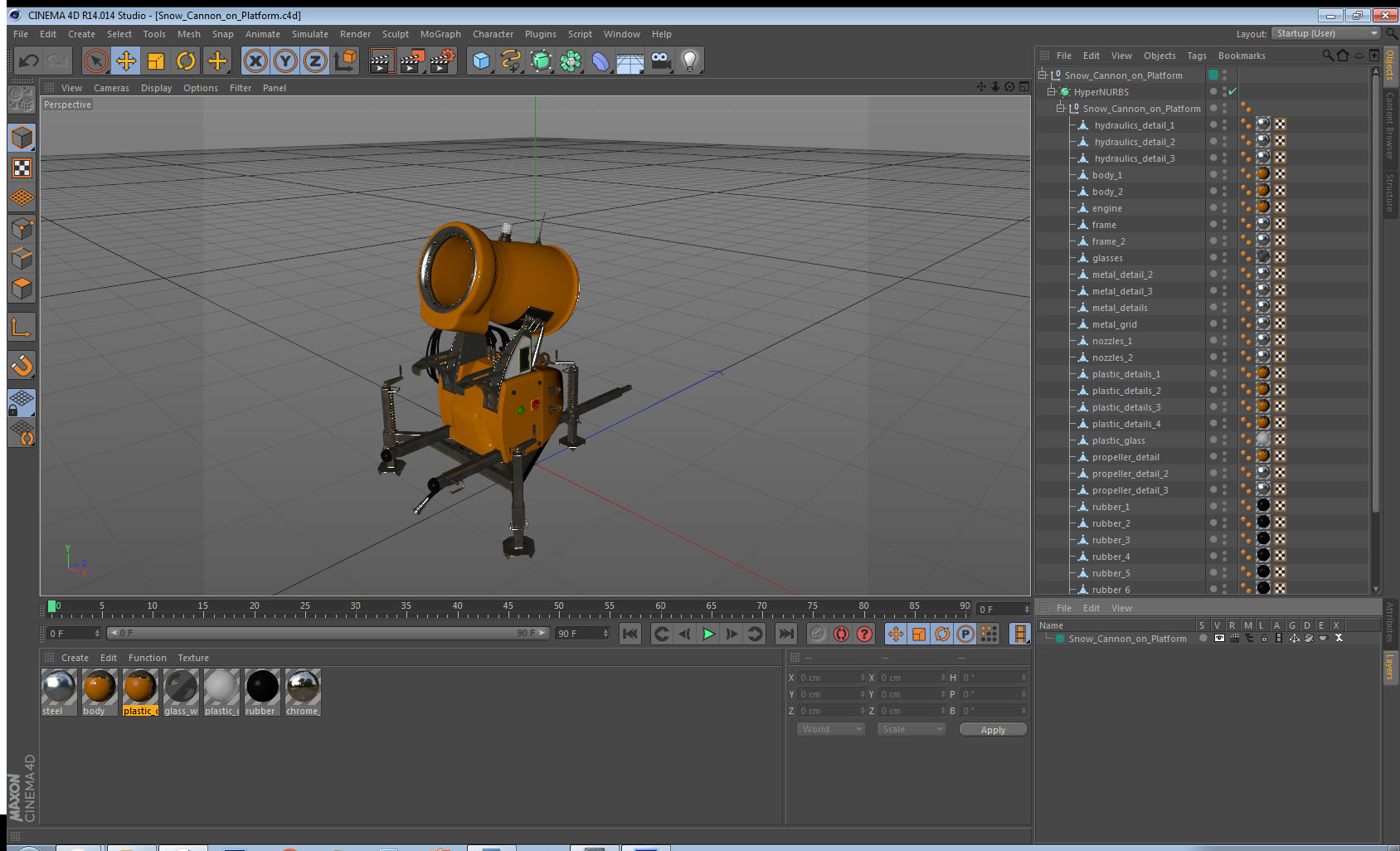Open the World coordinate dropdown

832,729
